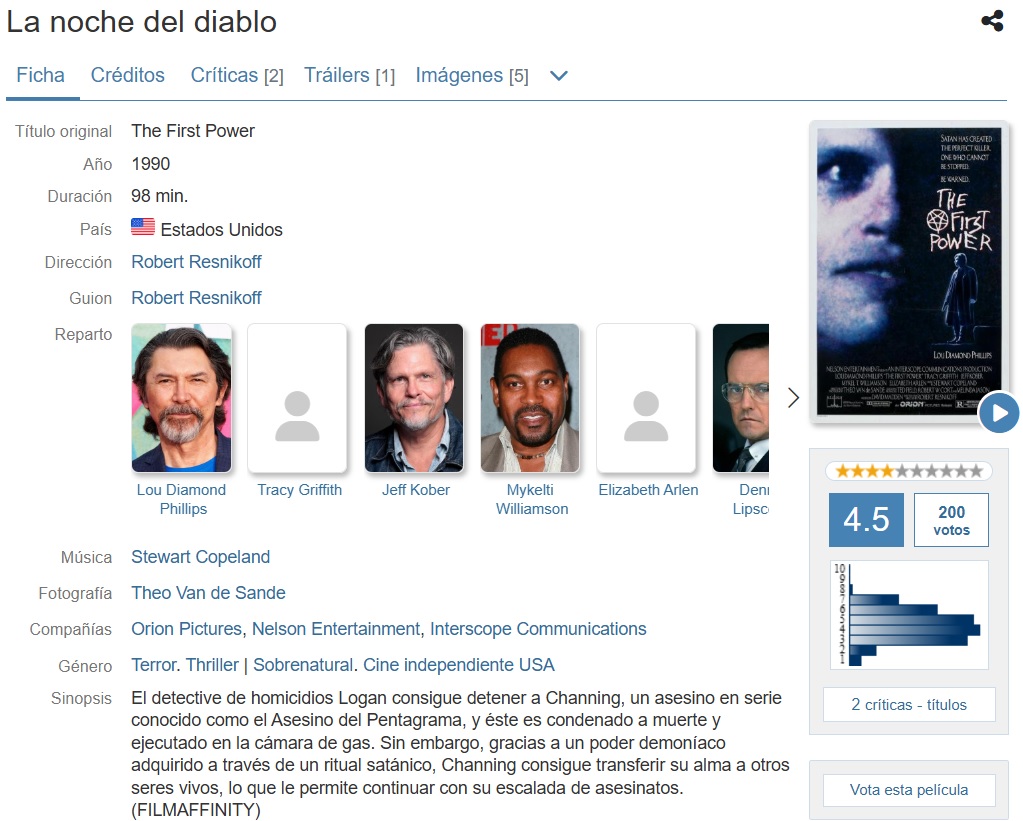The height and width of the screenshot is (821, 1023).
Task: Open Theo Van de Sande photography link
Action: pos(208,593)
